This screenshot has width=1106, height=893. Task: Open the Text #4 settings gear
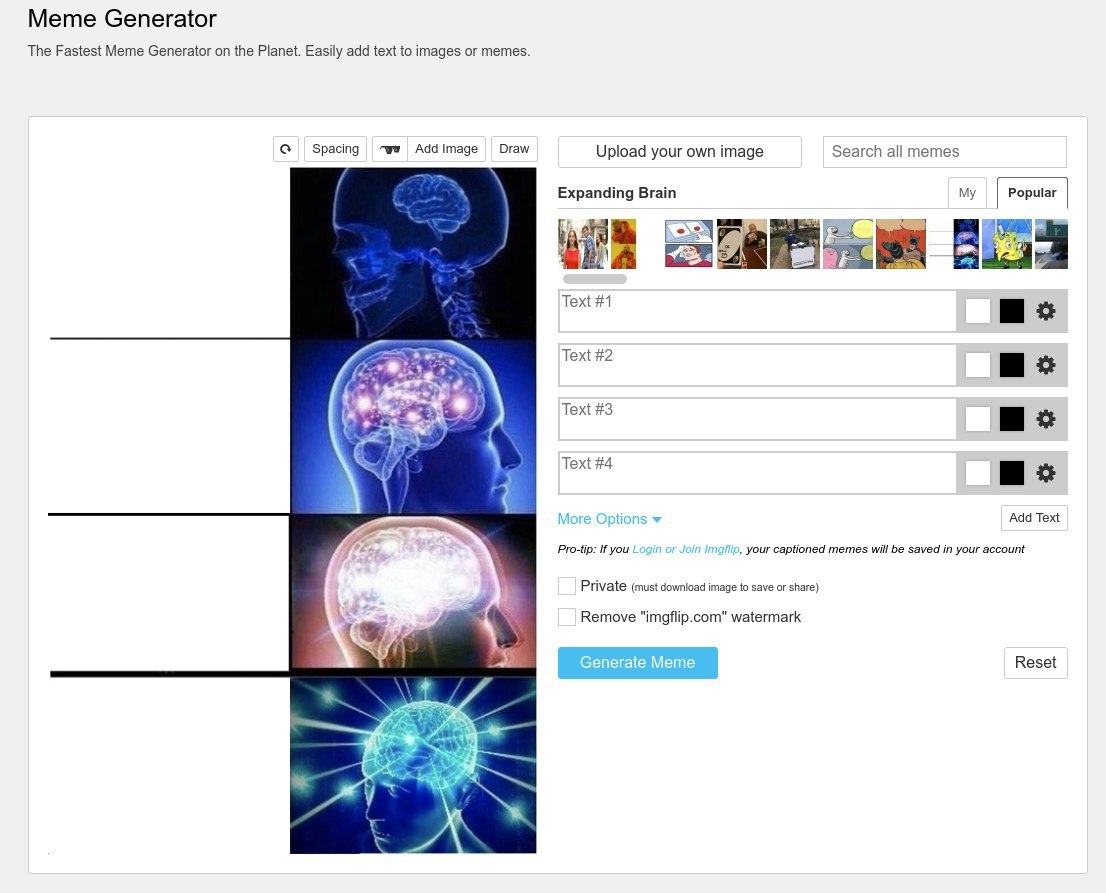tap(1045, 473)
